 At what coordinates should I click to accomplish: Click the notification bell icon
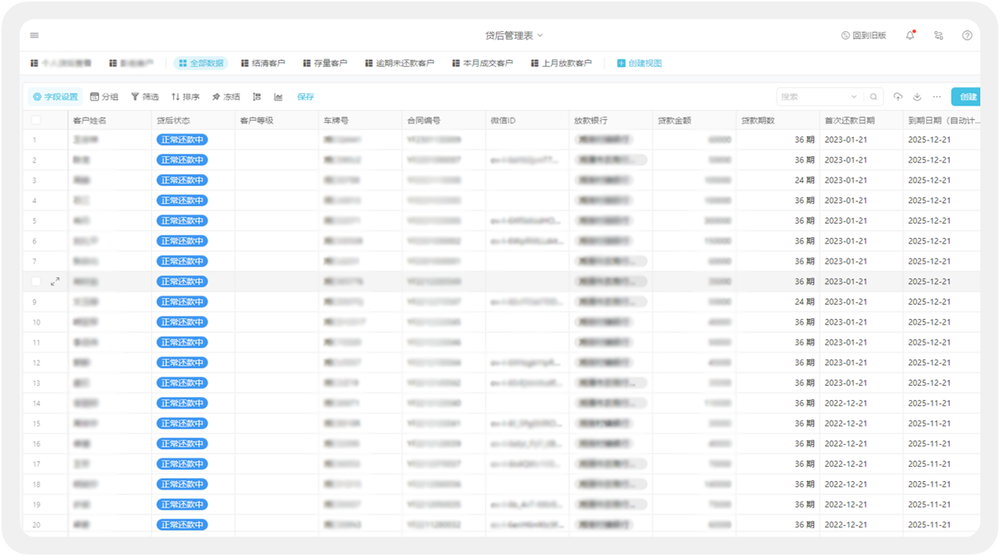click(910, 35)
